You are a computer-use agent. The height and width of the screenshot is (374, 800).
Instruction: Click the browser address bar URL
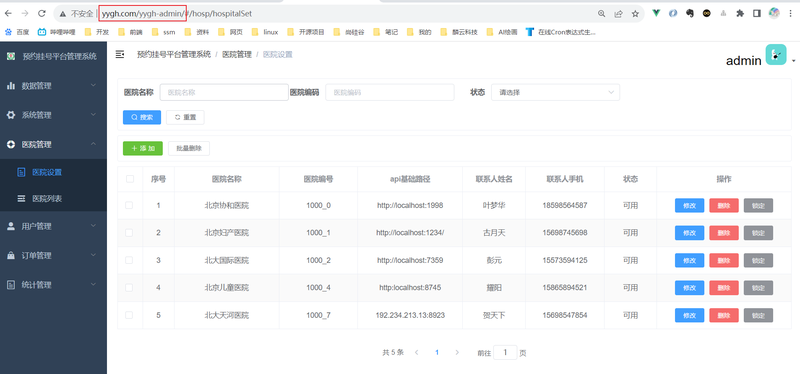177,14
